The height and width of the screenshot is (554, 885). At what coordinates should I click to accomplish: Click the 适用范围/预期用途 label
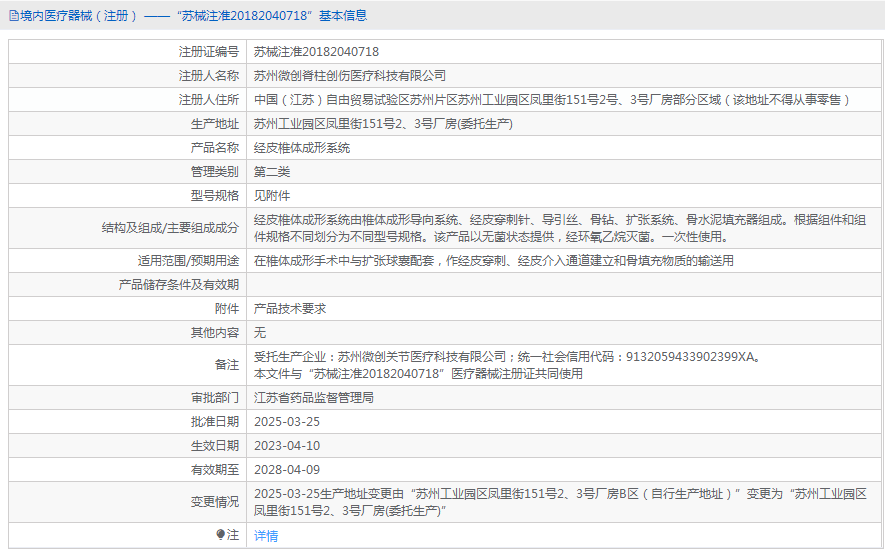pyautogui.click(x=189, y=261)
